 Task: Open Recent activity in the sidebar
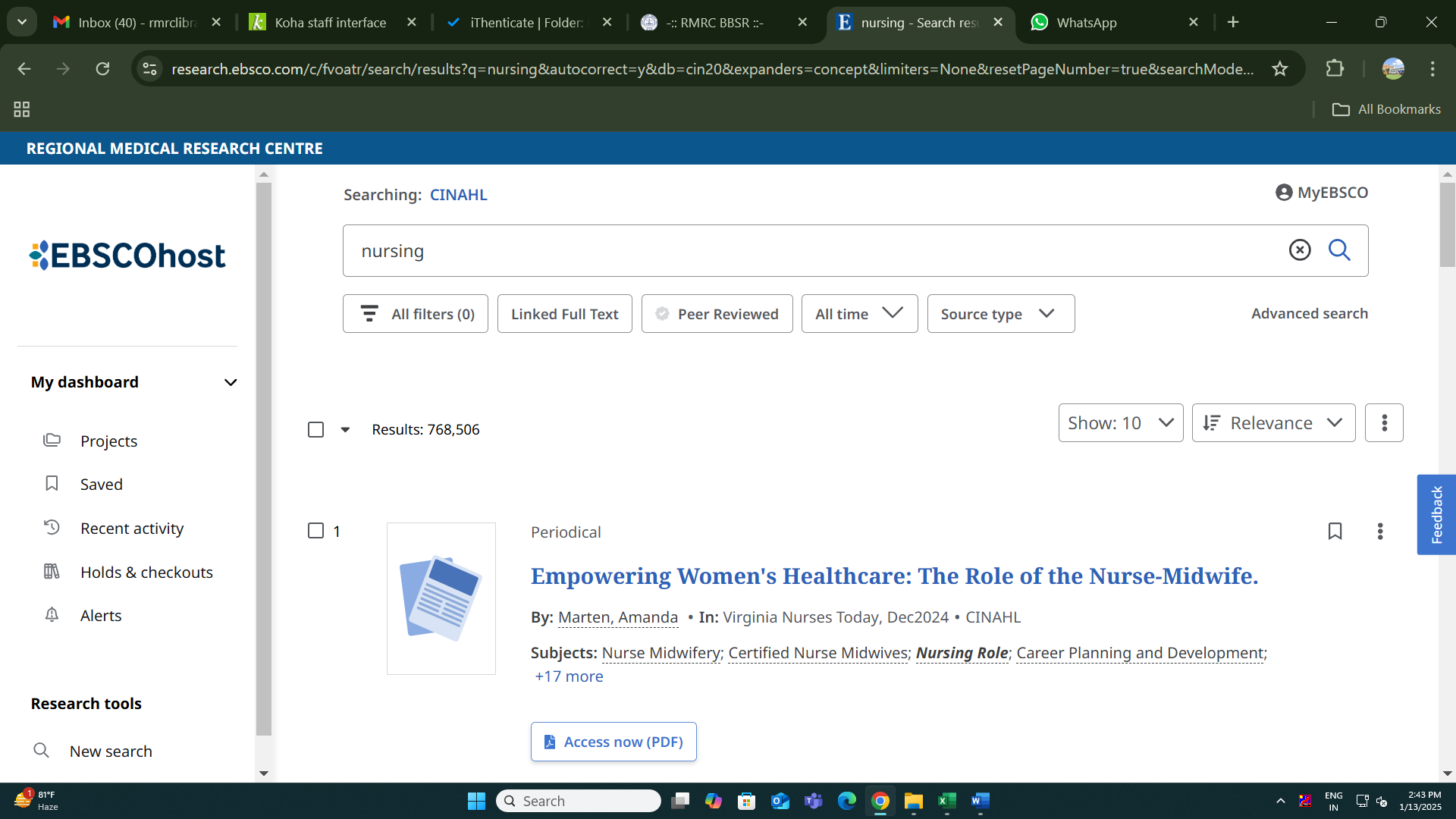coord(131,529)
